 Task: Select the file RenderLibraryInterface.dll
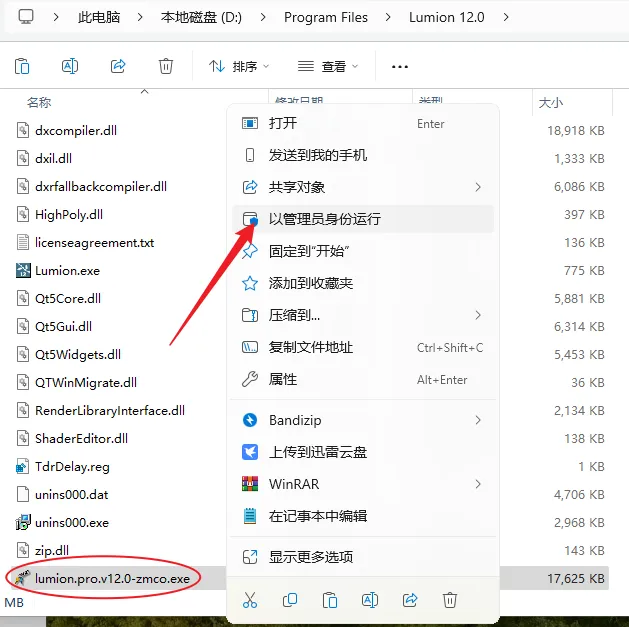point(110,411)
